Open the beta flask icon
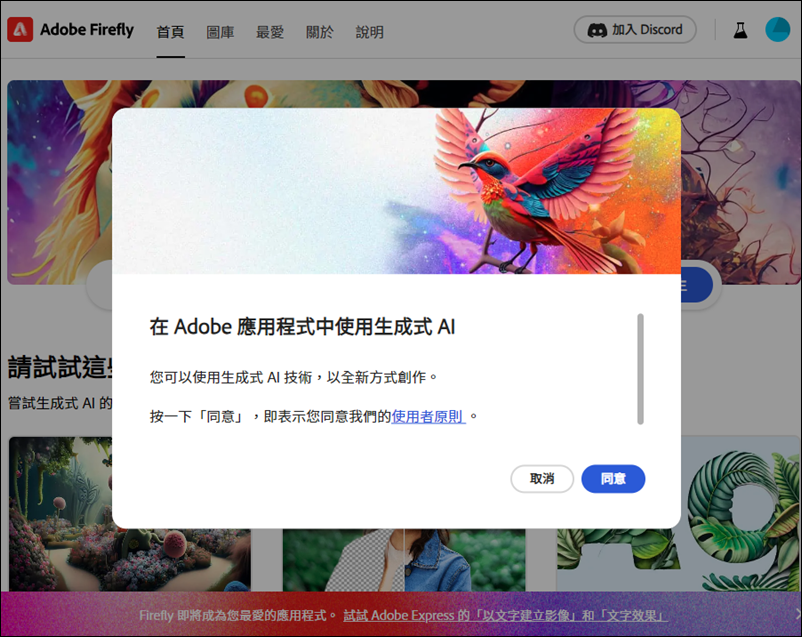The height and width of the screenshot is (637, 802). [740, 30]
